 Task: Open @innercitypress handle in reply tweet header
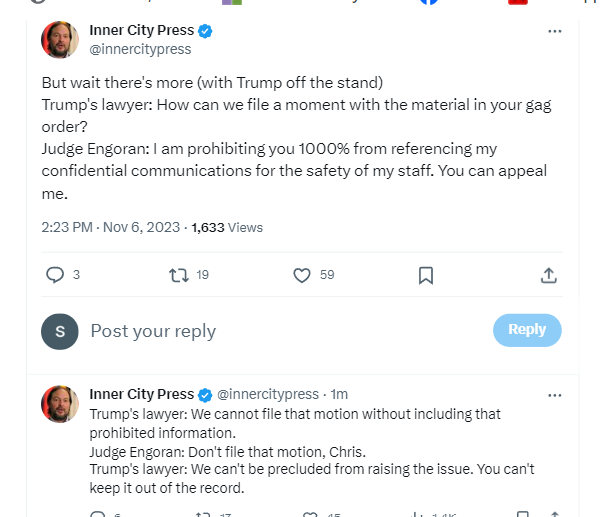[268, 394]
